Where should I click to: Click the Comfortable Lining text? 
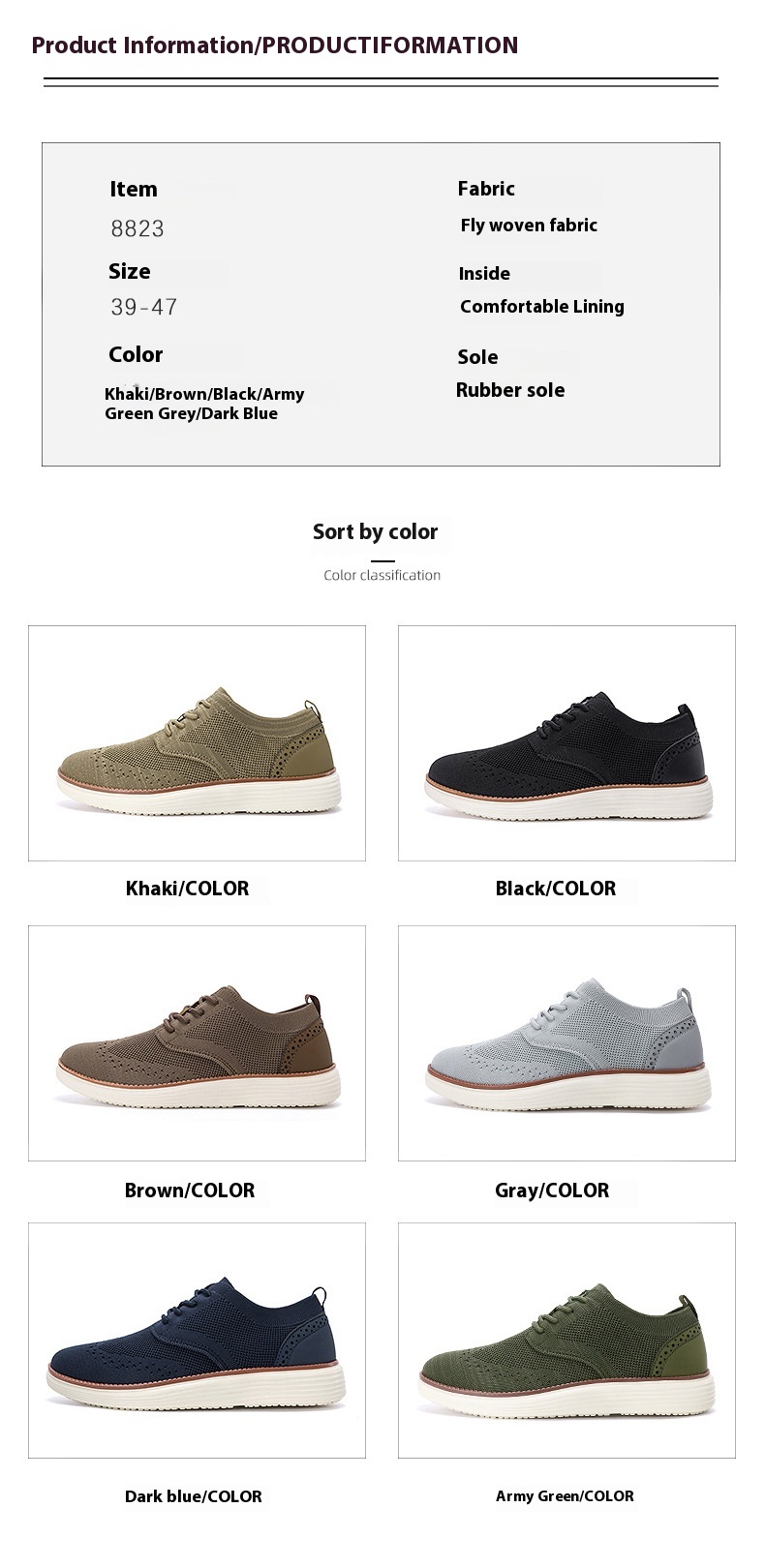coord(542,307)
